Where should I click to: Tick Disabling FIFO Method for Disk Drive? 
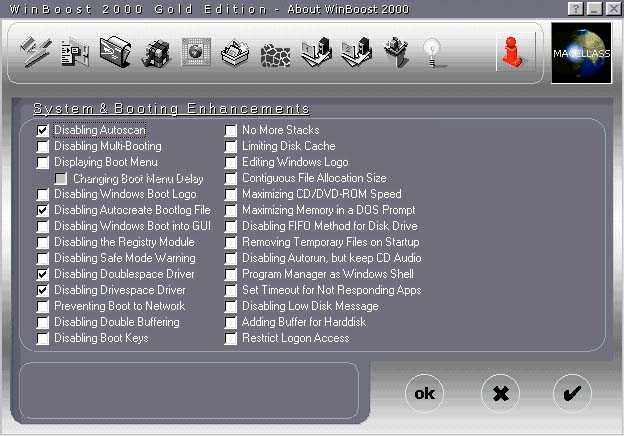point(230,226)
